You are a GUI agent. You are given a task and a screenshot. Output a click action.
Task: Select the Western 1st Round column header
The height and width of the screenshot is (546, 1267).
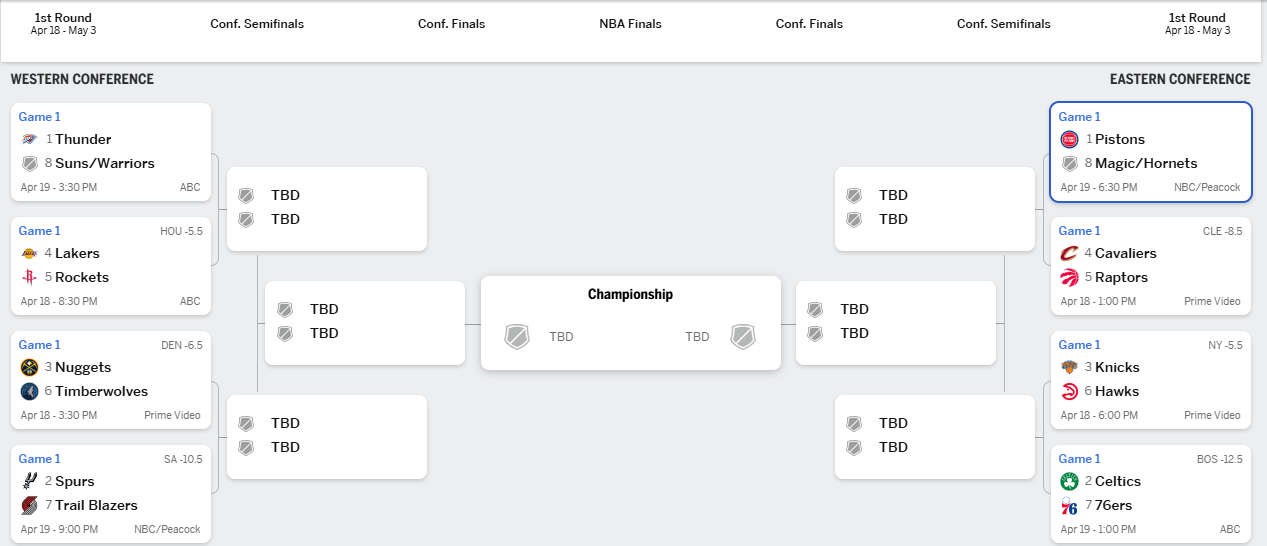click(63, 23)
